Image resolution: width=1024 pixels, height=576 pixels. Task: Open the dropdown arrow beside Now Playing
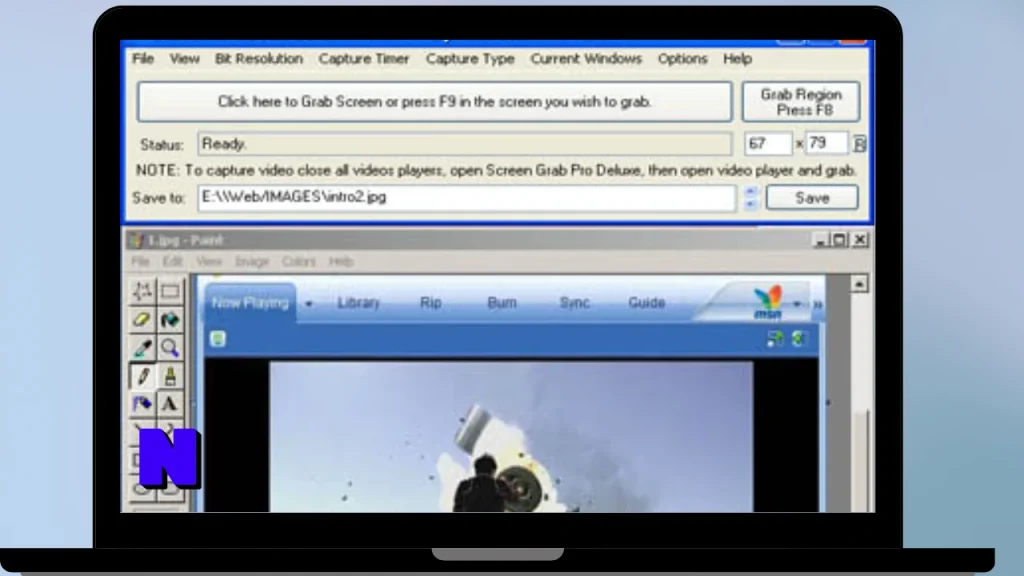tap(309, 304)
